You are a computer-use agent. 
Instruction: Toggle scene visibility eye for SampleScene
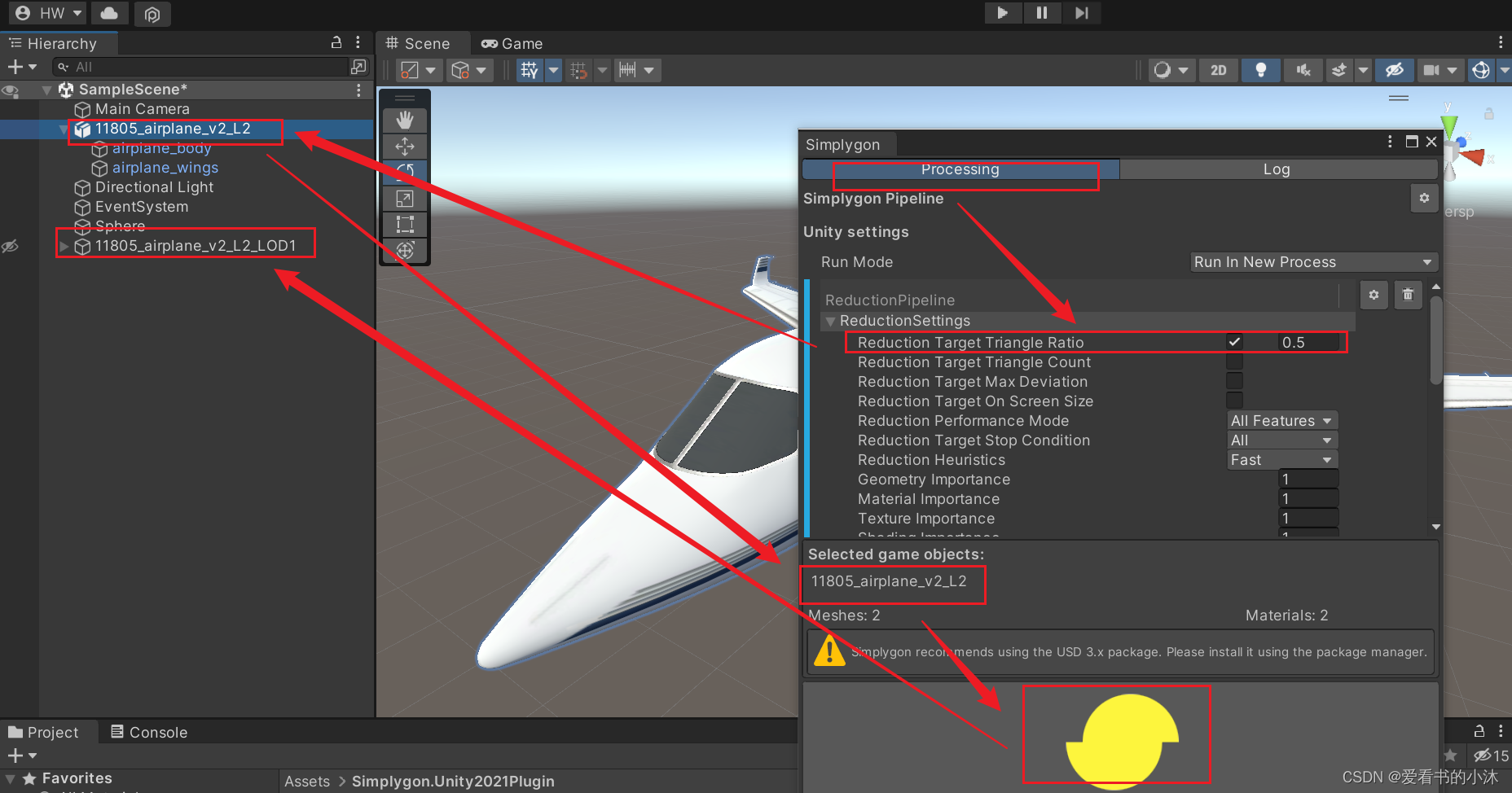coord(11,90)
